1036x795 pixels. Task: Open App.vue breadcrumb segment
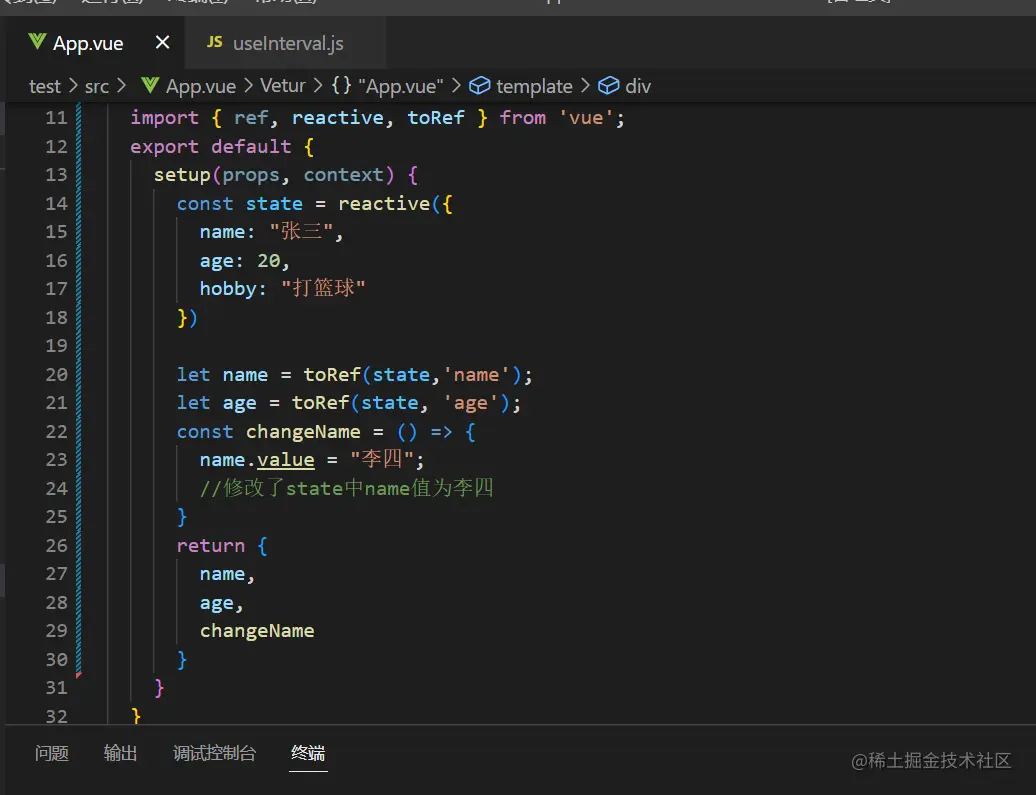click(200, 86)
